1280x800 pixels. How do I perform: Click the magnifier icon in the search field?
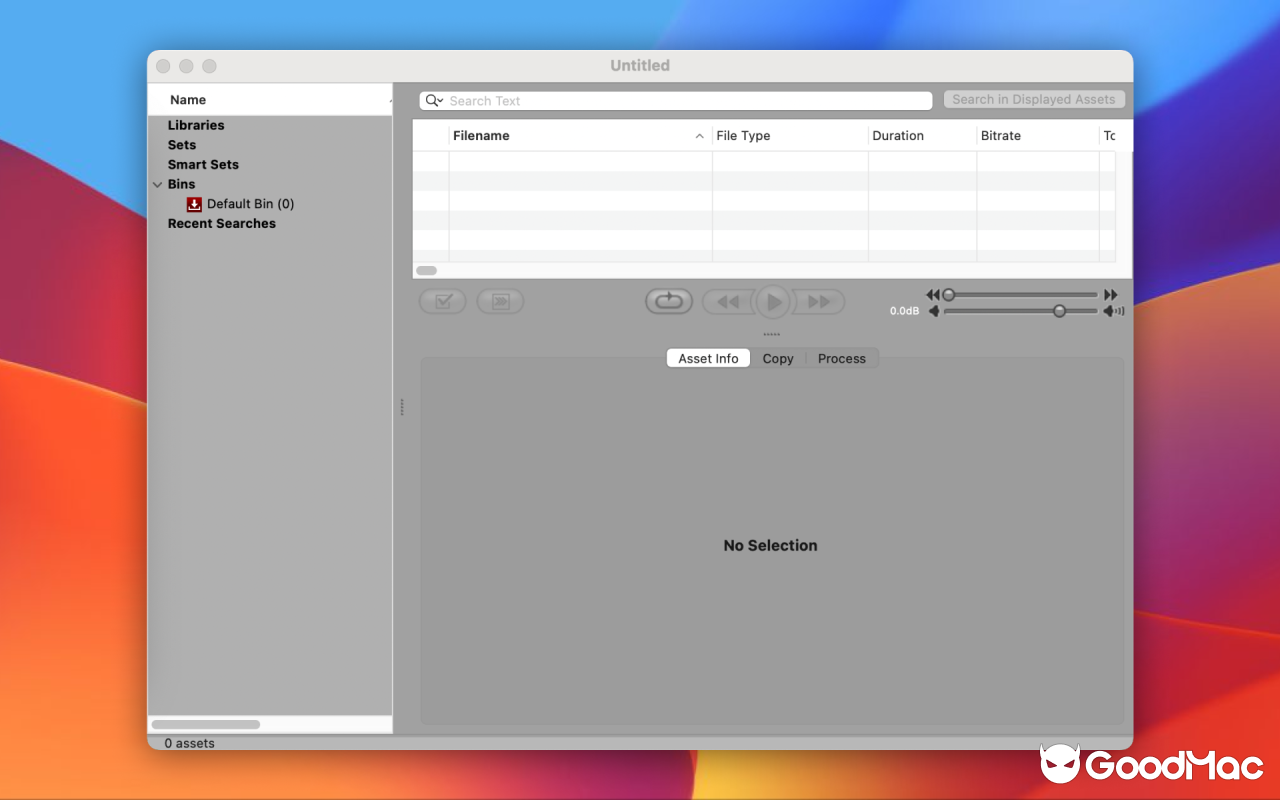[431, 100]
